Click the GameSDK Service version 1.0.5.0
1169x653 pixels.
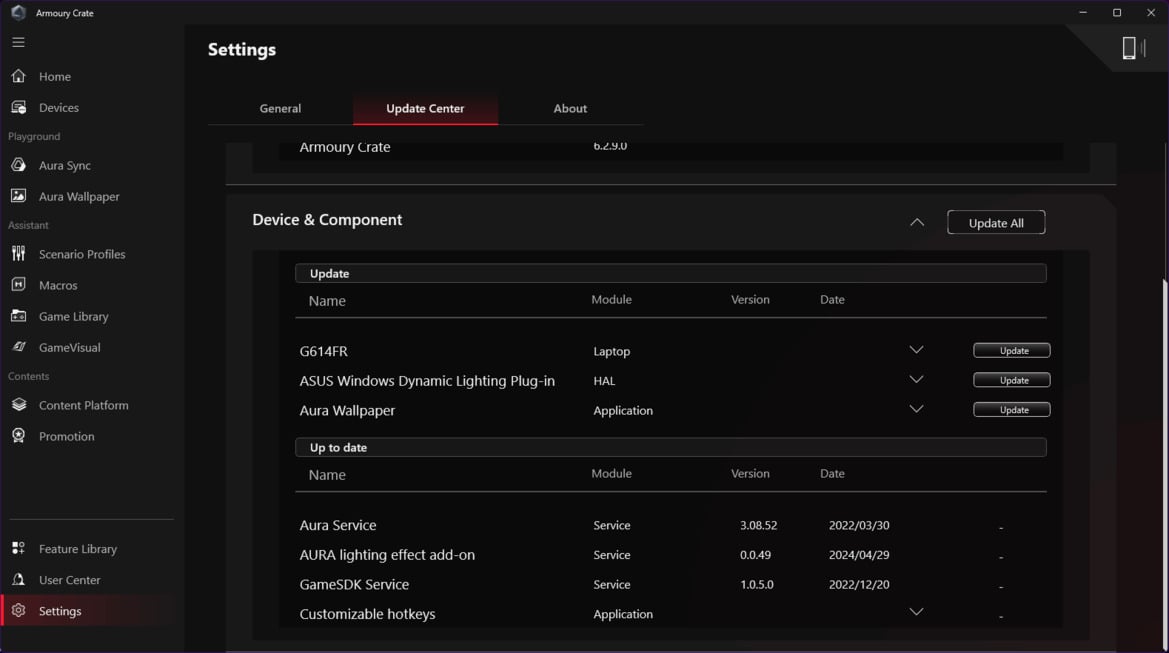757,585
